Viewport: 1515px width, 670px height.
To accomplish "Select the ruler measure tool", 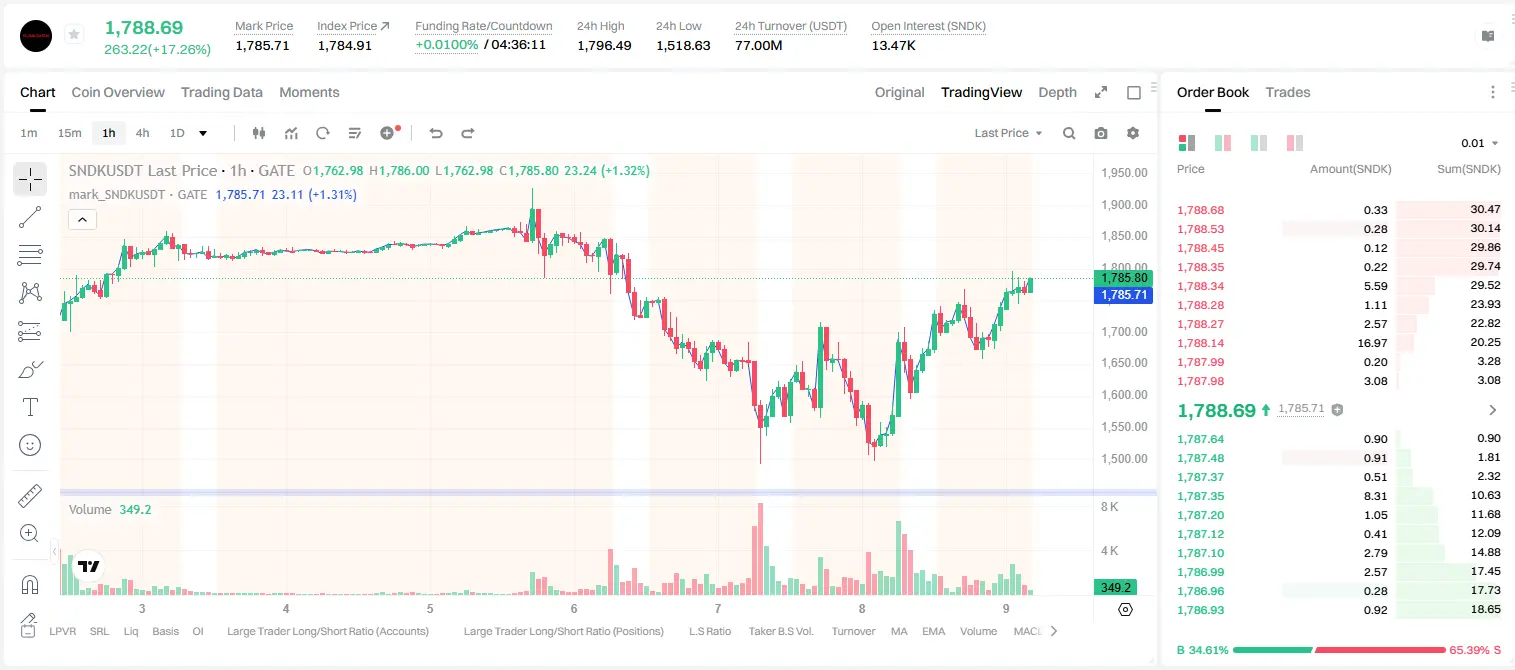I will pyautogui.click(x=30, y=496).
